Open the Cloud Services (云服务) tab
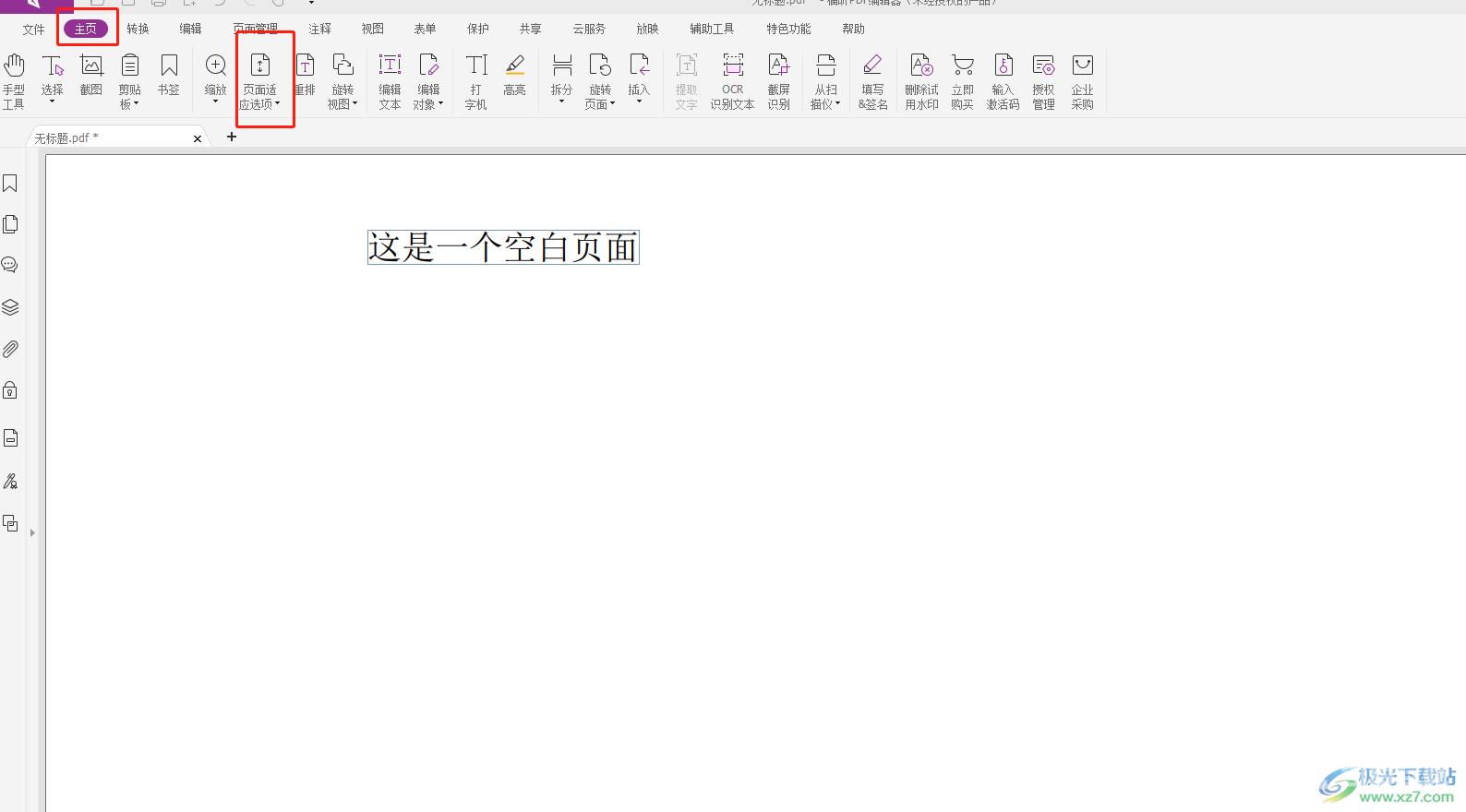Viewport: 1466px width, 812px height. pyautogui.click(x=589, y=29)
